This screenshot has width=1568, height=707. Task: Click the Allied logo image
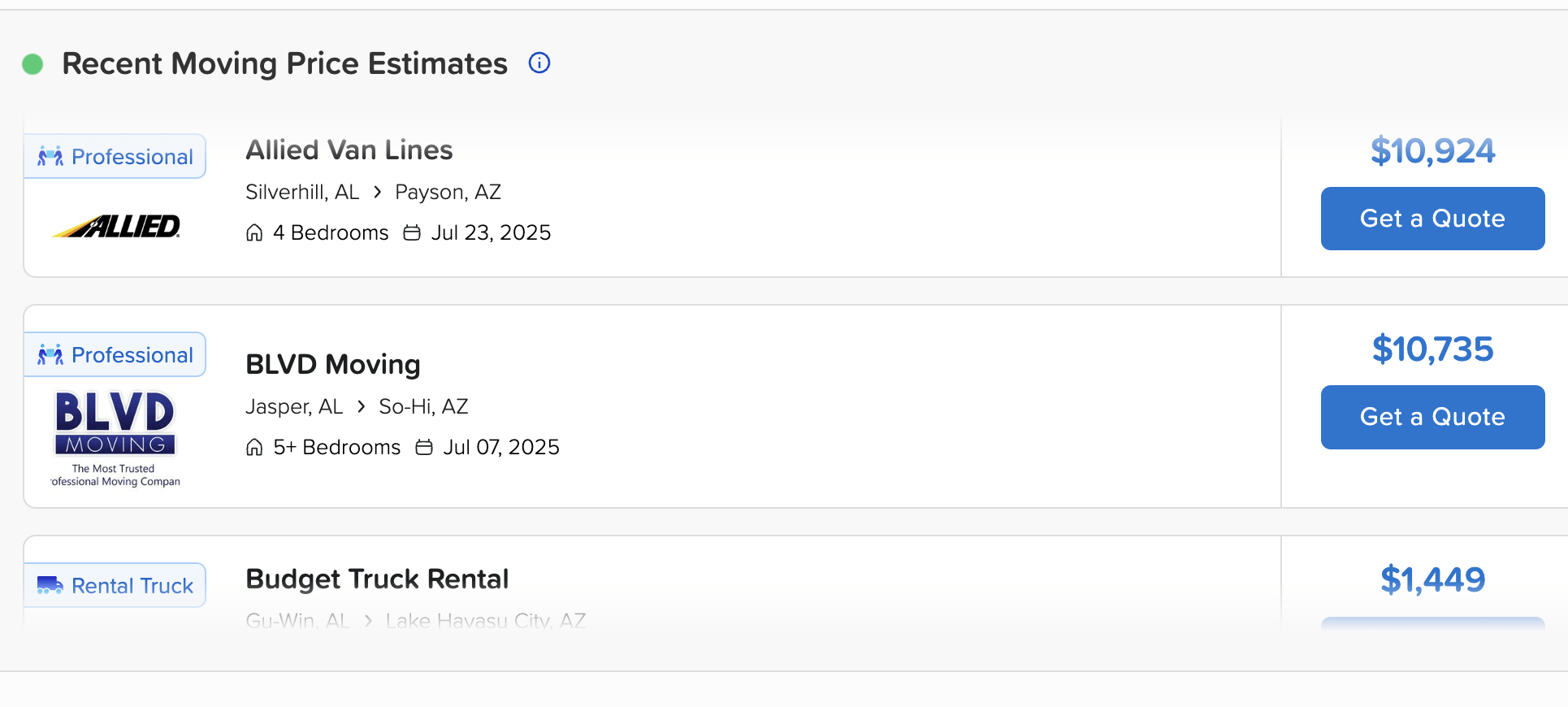tap(116, 226)
